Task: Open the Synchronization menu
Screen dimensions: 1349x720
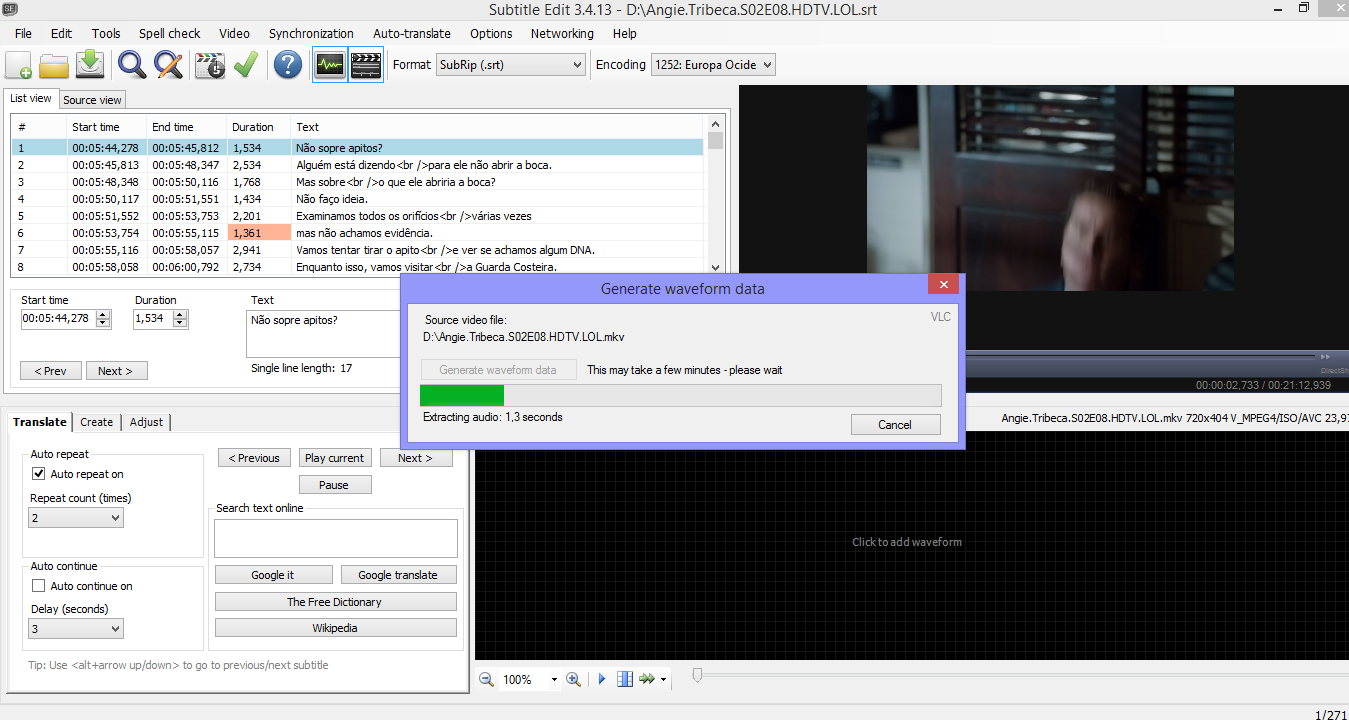Action: (311, 33)
